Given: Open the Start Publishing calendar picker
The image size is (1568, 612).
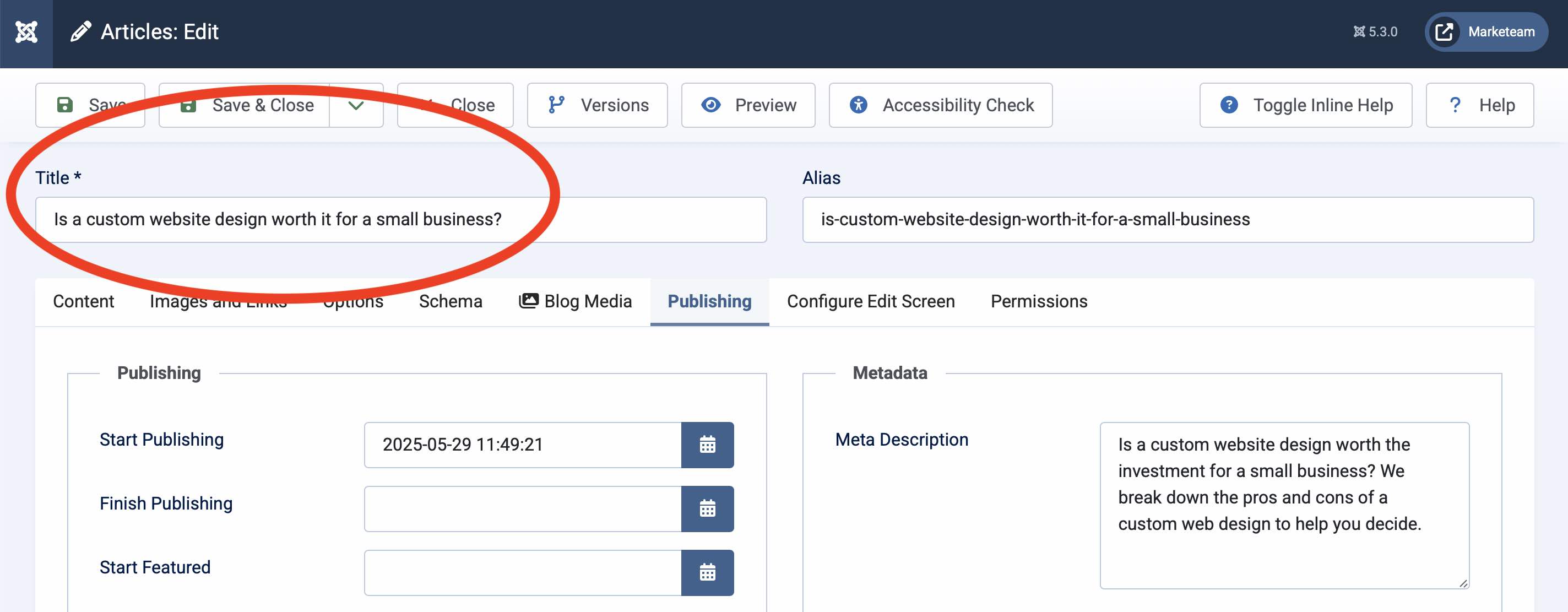Looking at the screenshot, I should [x=707, y=445].
